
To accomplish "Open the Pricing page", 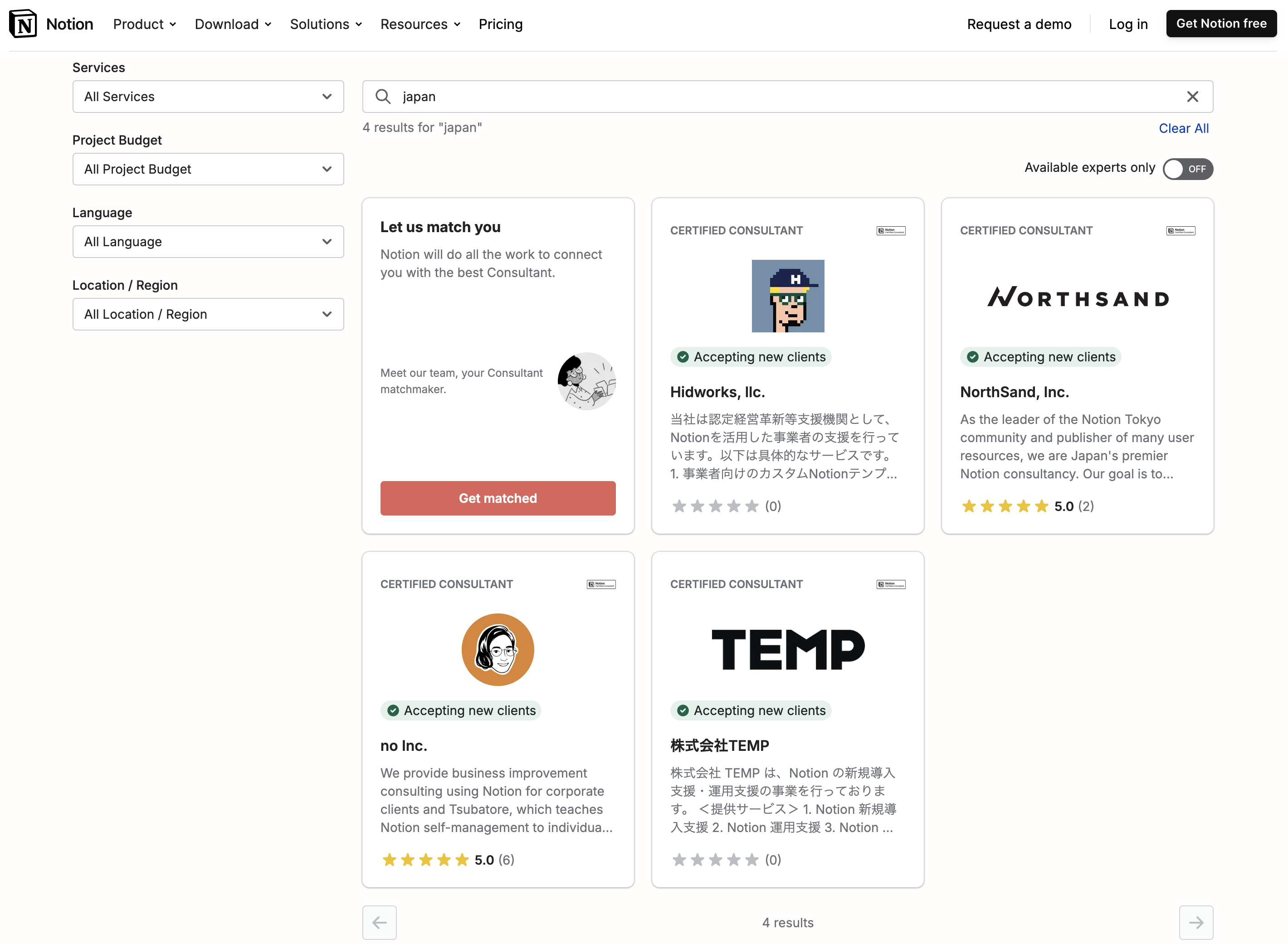I will click(500, 24).
